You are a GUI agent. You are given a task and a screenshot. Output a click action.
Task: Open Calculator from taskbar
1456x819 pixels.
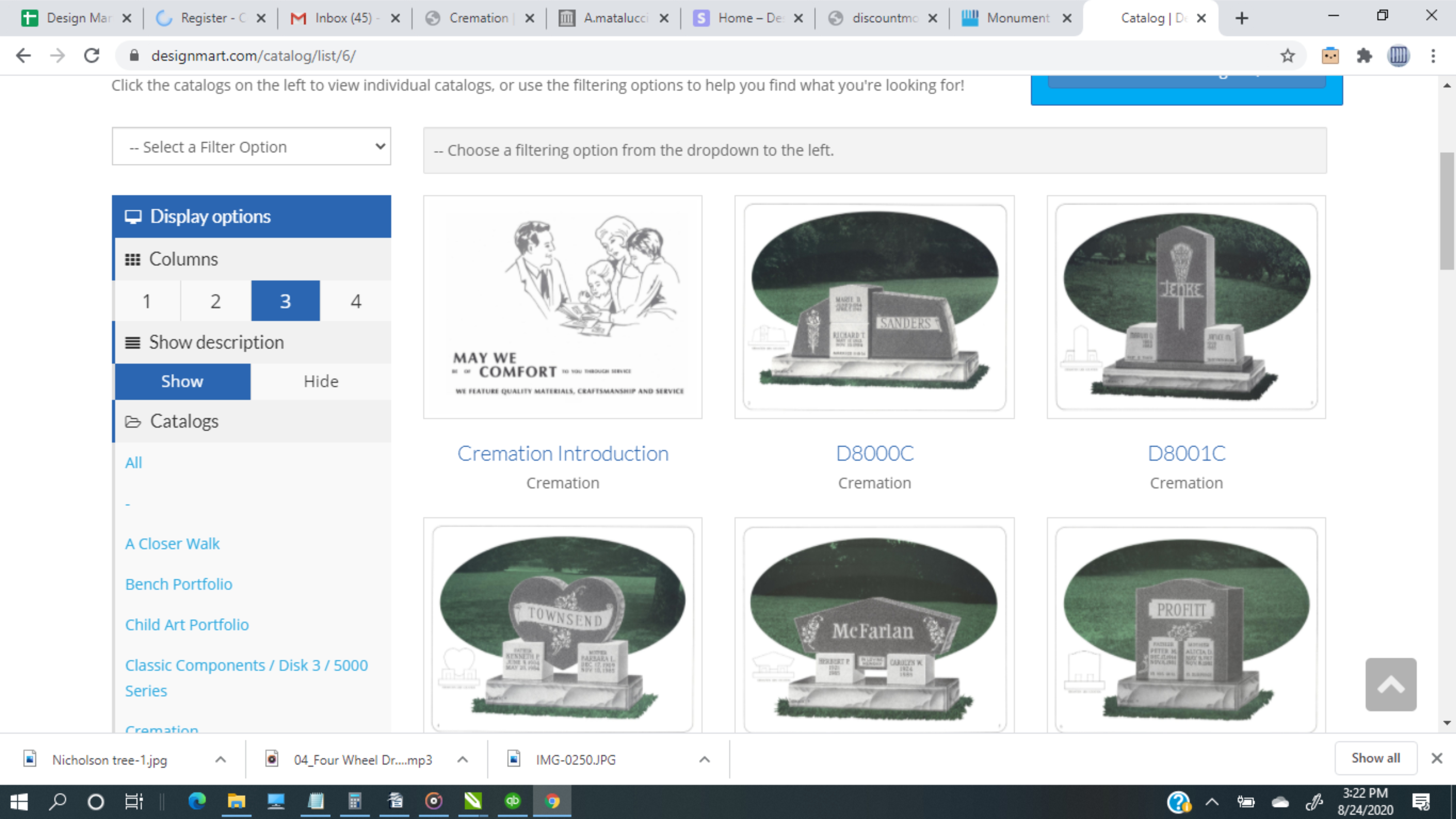tap(354, 801)
